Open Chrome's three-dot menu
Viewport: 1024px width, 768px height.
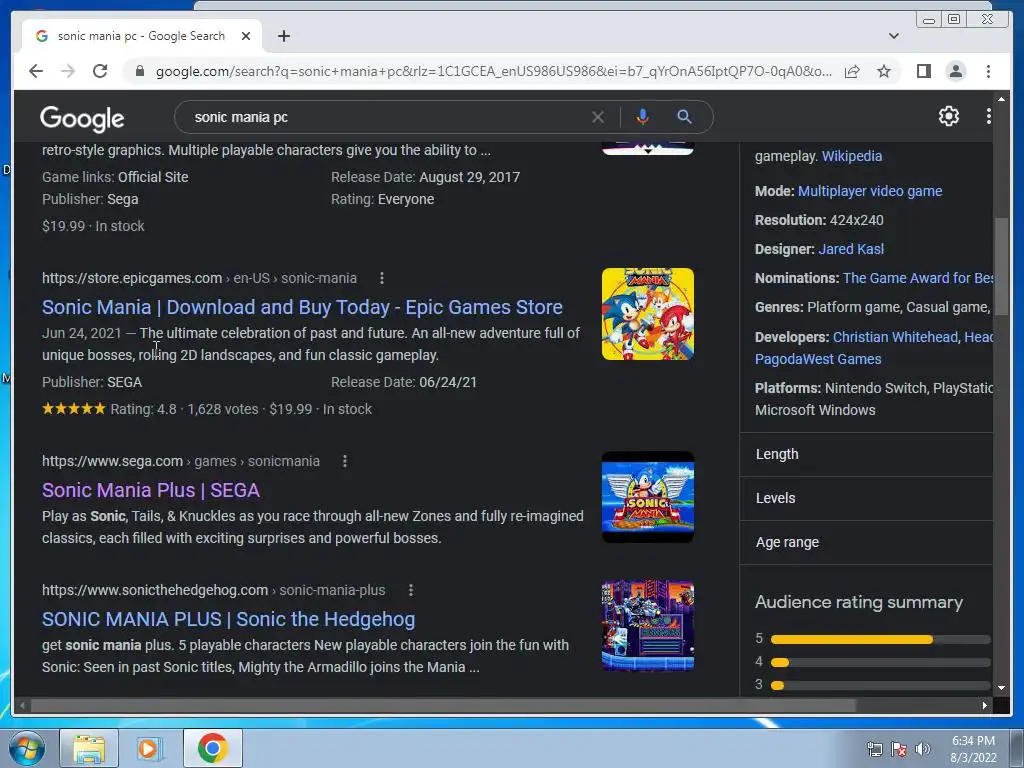988,71
